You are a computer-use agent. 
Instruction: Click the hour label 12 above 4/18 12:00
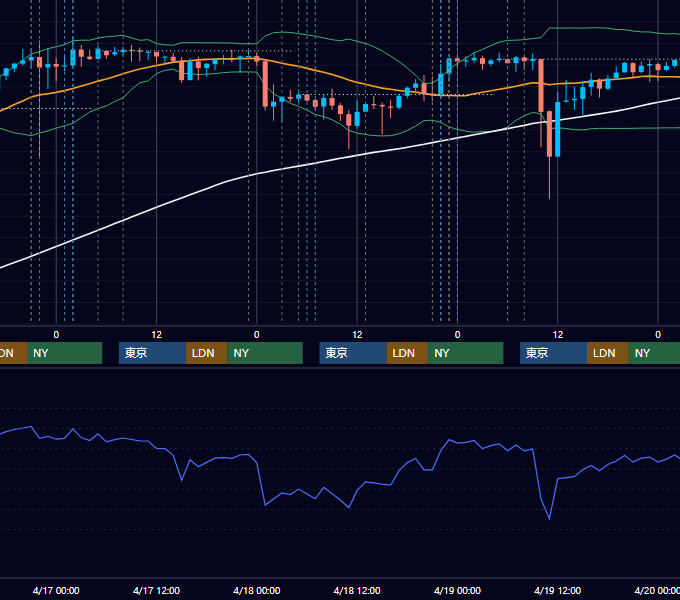pos(357,335)
